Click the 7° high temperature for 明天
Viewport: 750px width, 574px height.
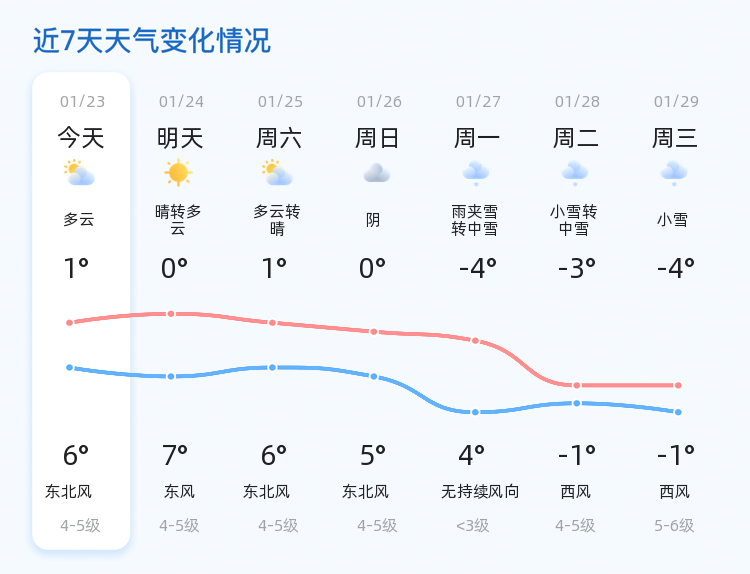[175, 455]
